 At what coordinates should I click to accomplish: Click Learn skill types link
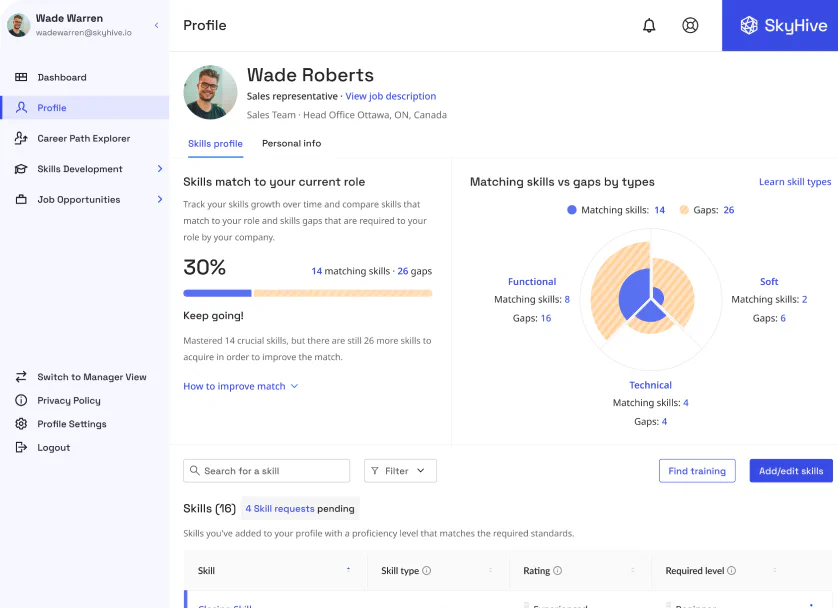(x=795, y=182)
